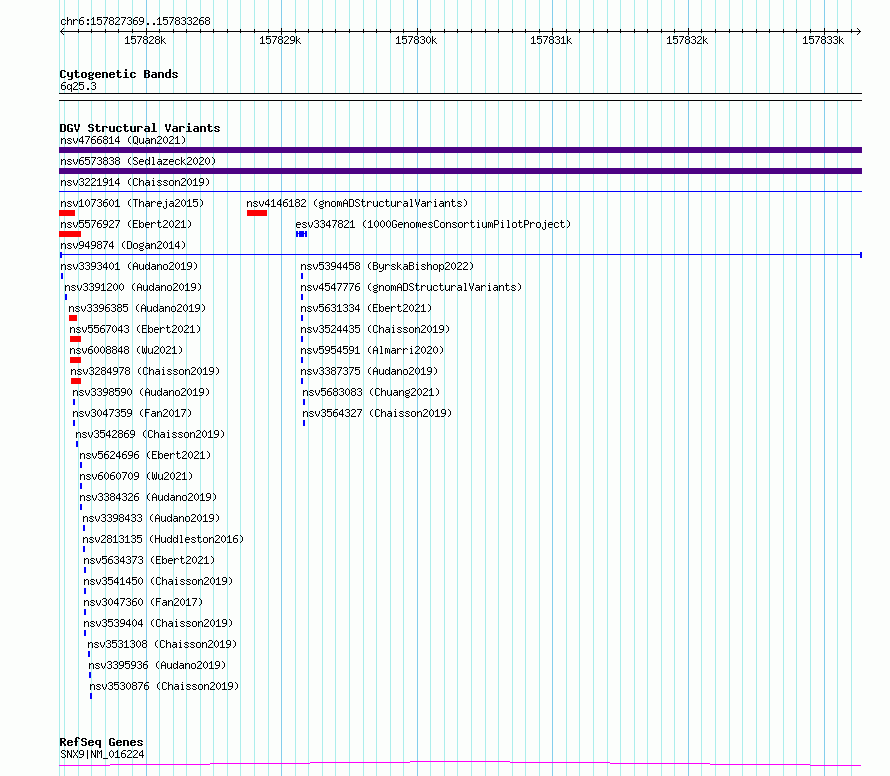Screen dimensions: 890x776
Task: Click the SNX9|NM_016224 gene label
Action: [102, 754]
